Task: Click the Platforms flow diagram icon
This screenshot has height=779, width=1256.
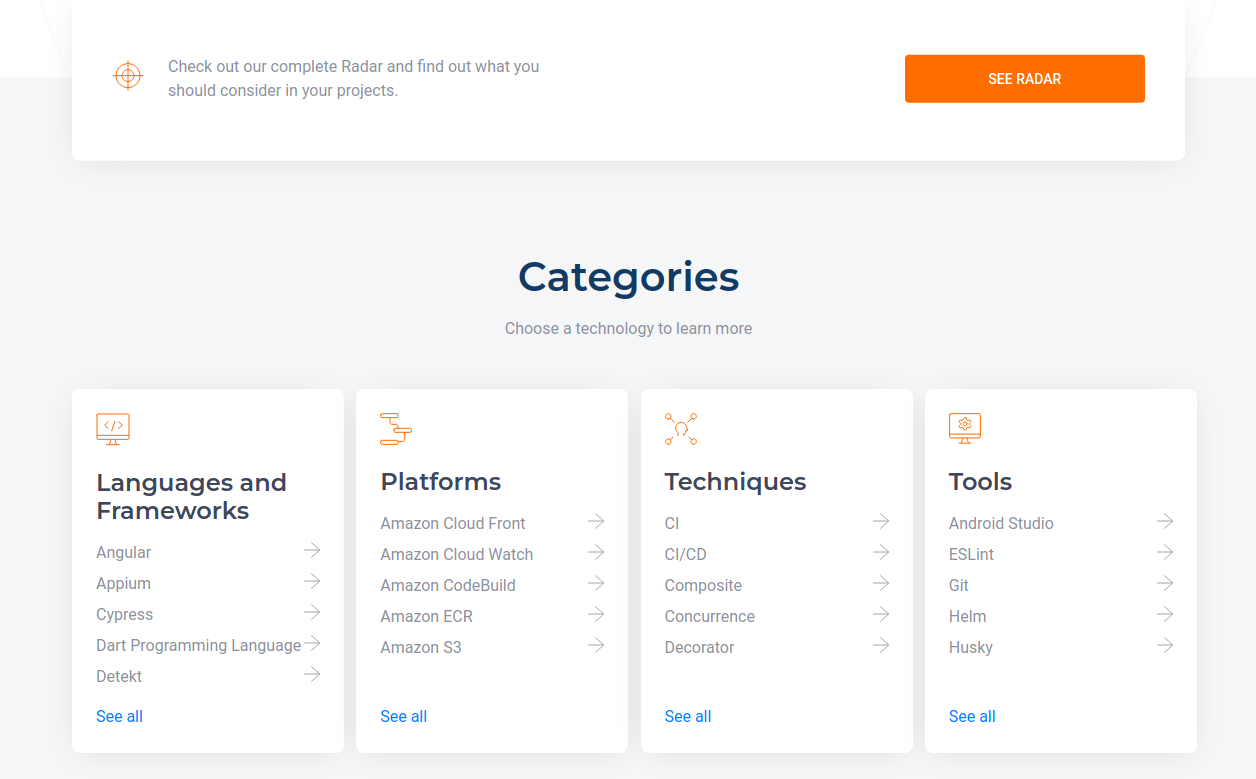Action: click(x=396, y=428)
